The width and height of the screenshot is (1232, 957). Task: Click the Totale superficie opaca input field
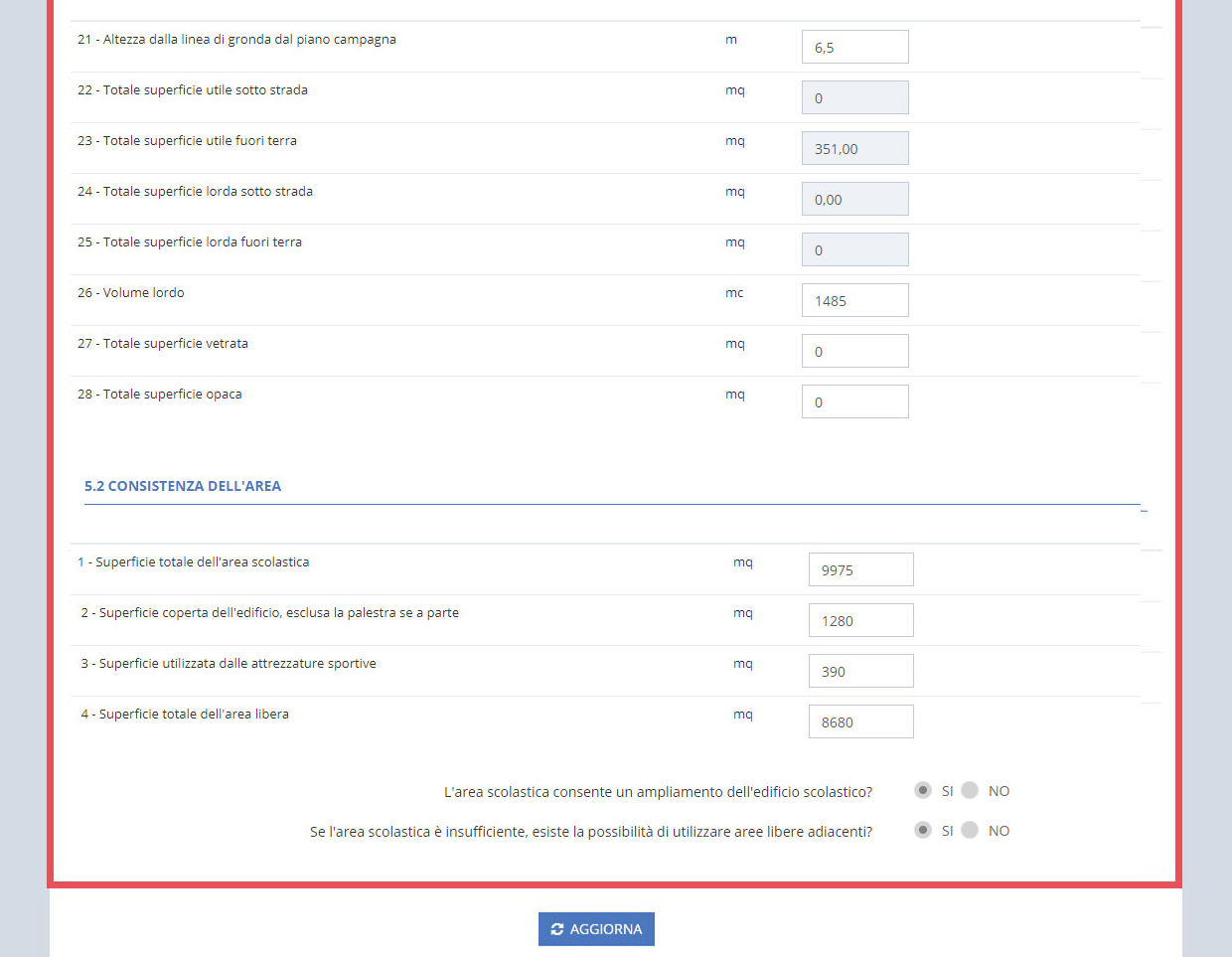point(854,400)
